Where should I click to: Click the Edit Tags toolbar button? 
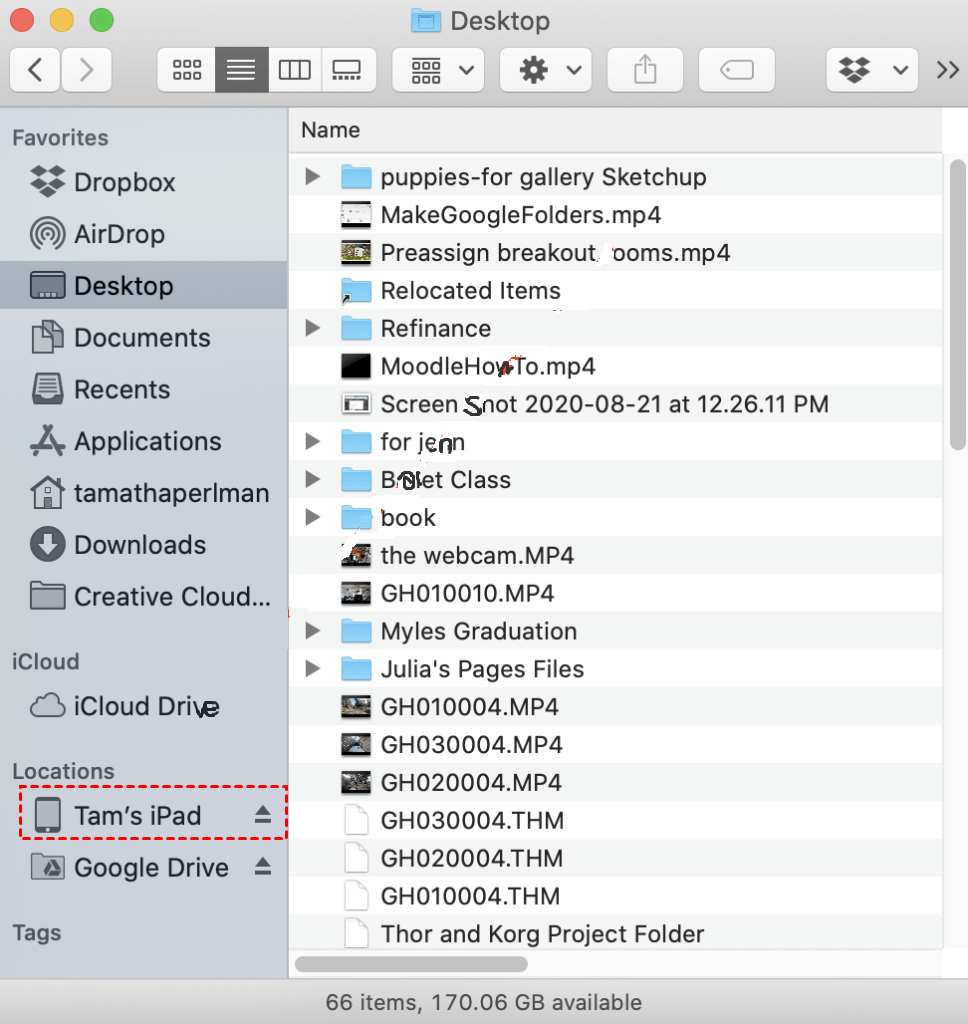click(x=737, y=70)
